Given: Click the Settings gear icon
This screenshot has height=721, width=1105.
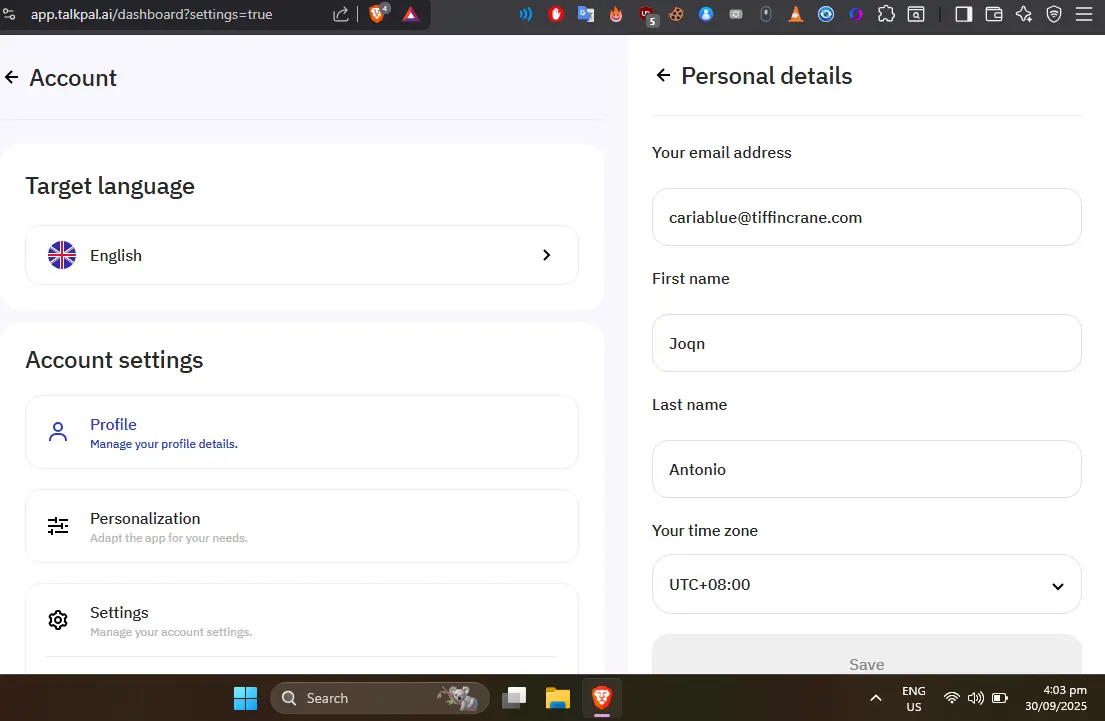Looking at the screenshot, I should point(58,620).
